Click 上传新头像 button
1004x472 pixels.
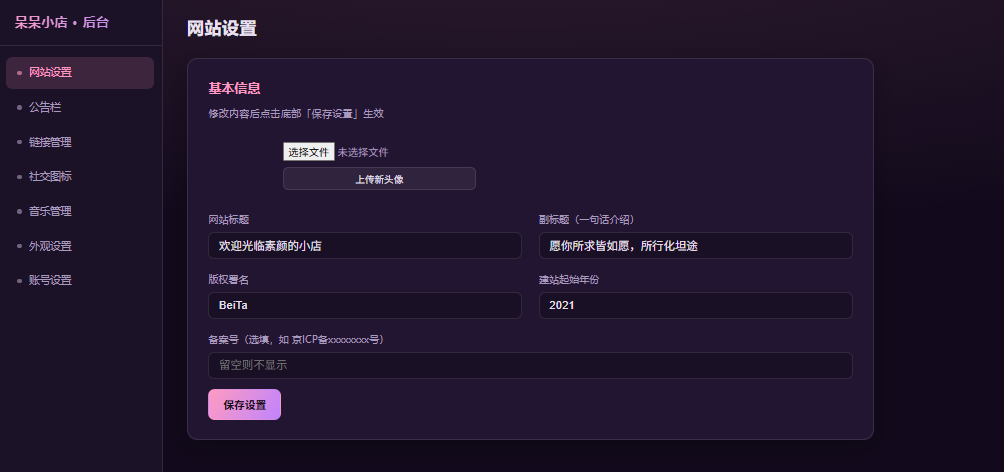pos(379,179)
